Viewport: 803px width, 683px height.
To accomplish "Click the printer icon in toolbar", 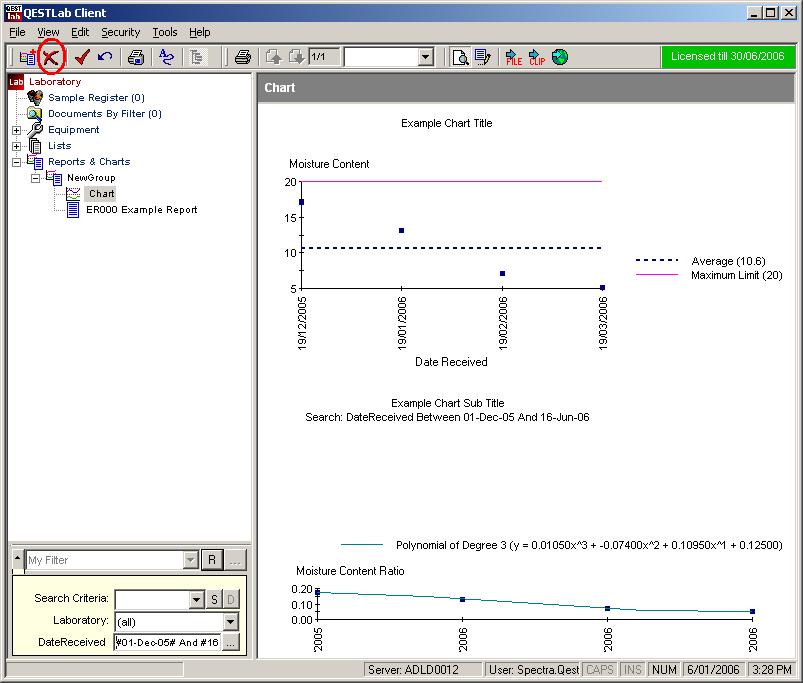I will 242,57.
